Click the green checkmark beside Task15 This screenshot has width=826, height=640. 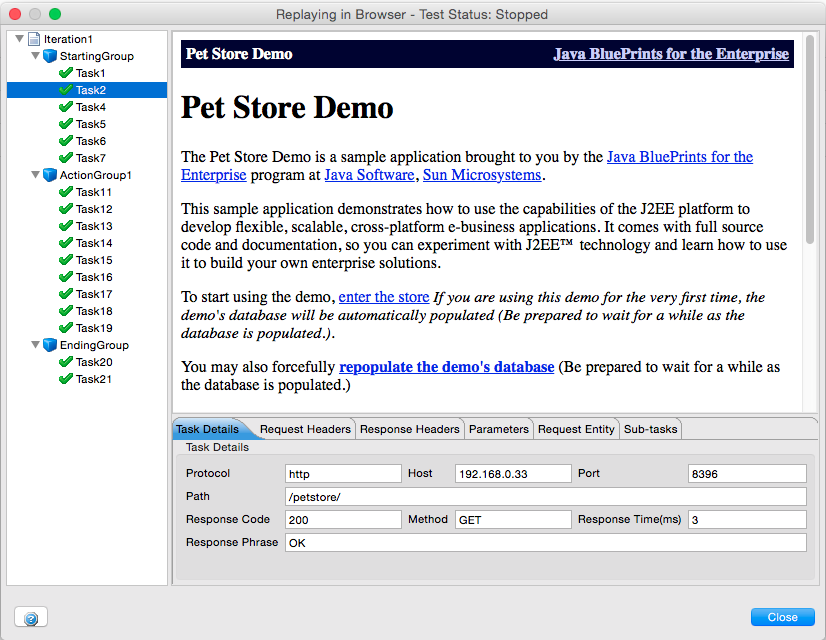(66, 260)
